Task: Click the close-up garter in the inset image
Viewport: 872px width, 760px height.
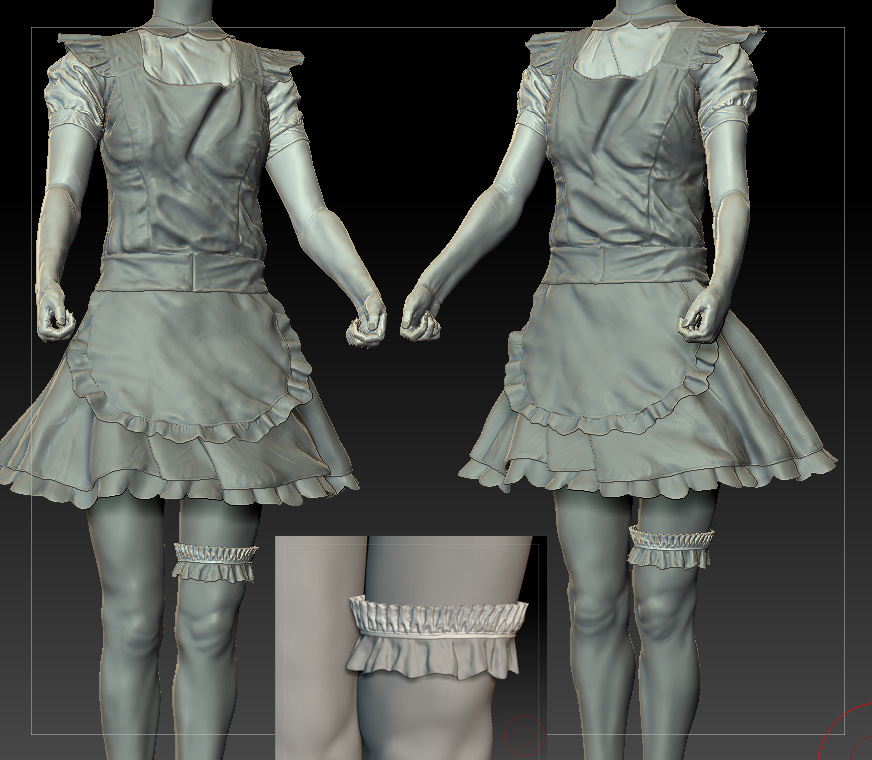Action: (437, 637)
